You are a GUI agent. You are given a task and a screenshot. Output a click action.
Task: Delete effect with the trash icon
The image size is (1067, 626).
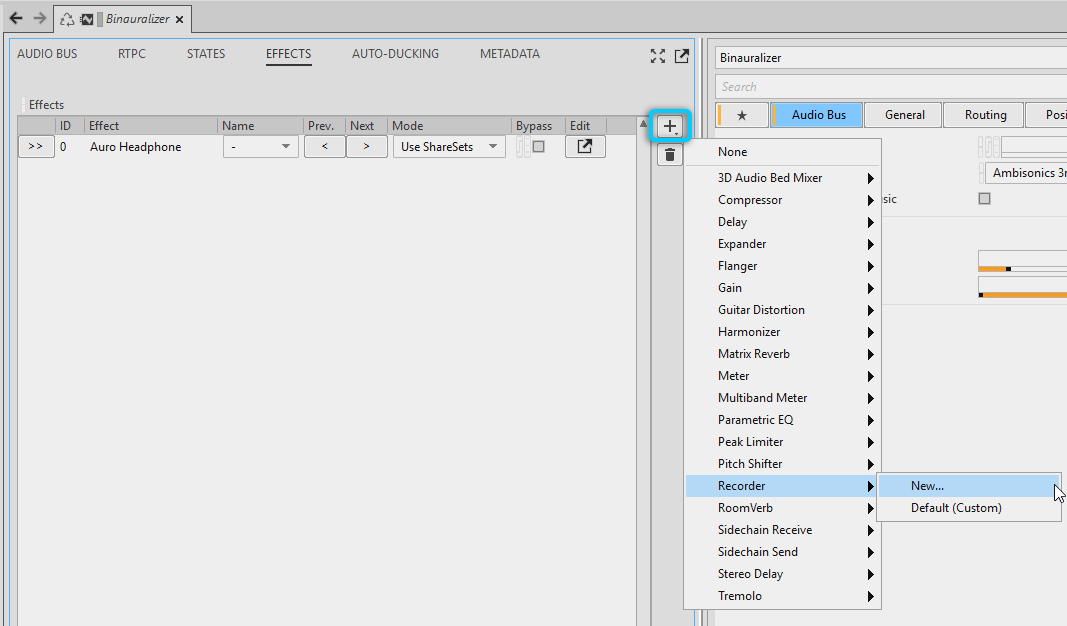[669, 155]
